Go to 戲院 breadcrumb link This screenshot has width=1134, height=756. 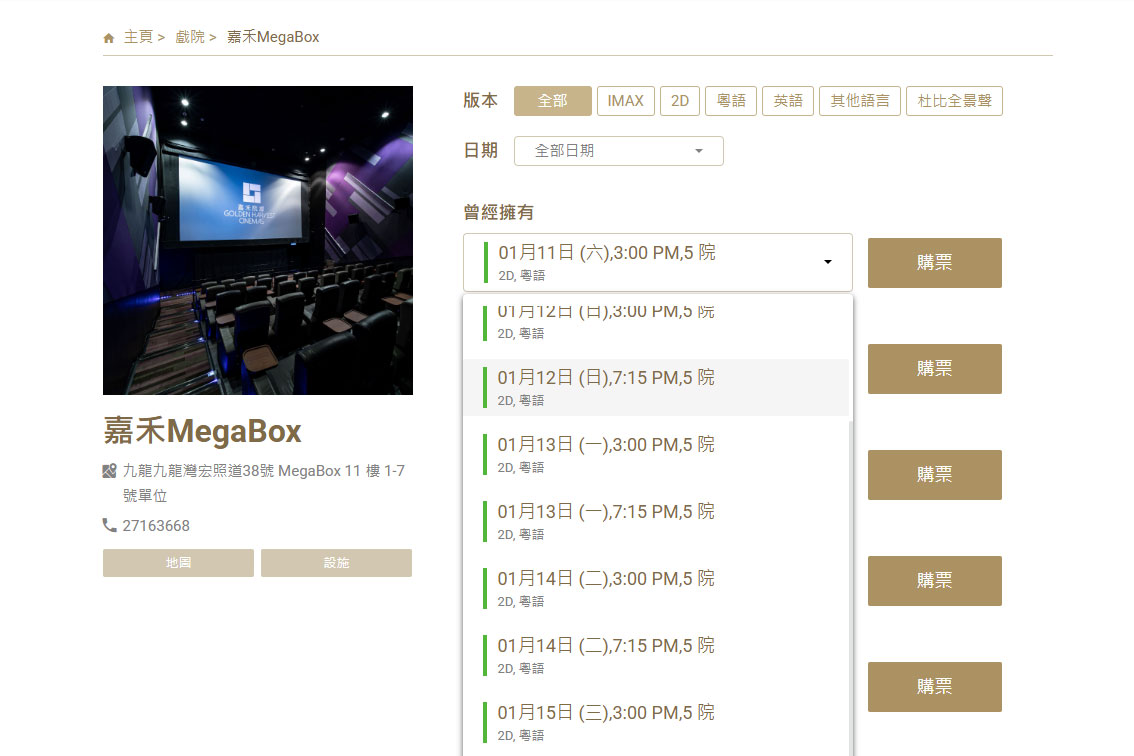(x=190, y=37)
